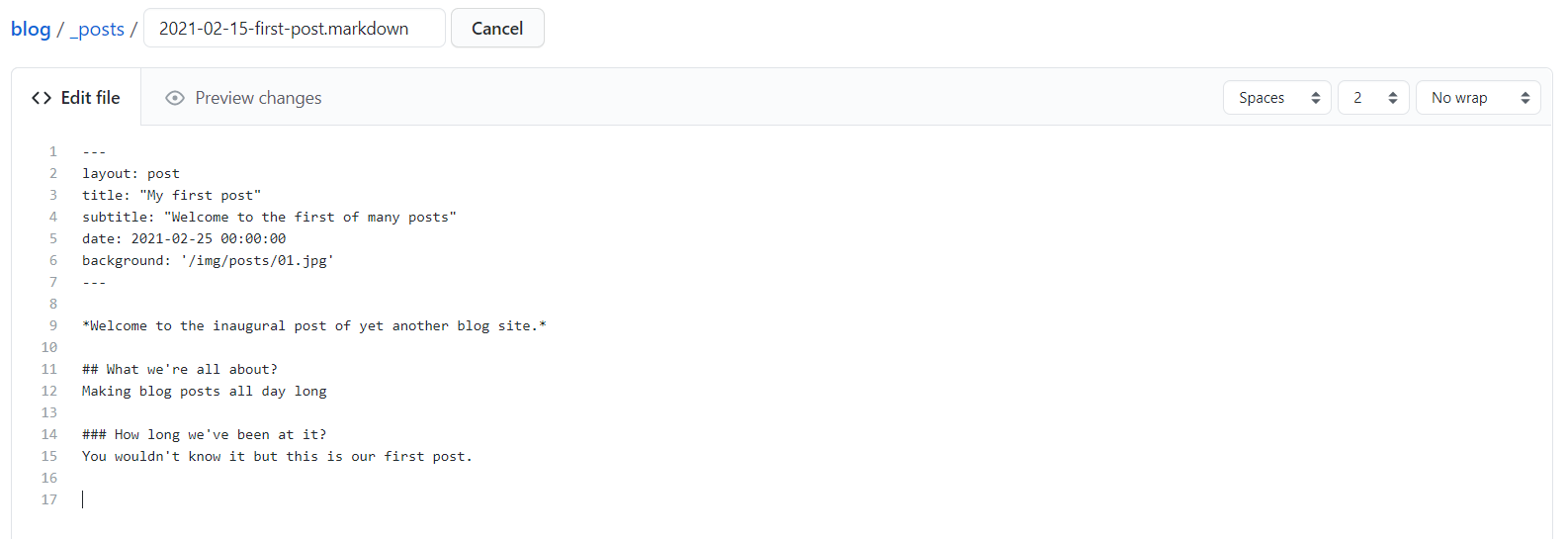The height and width of the screenshot is (539, 1568).
Task: Click the file name input field
Action: coord(295,29)
